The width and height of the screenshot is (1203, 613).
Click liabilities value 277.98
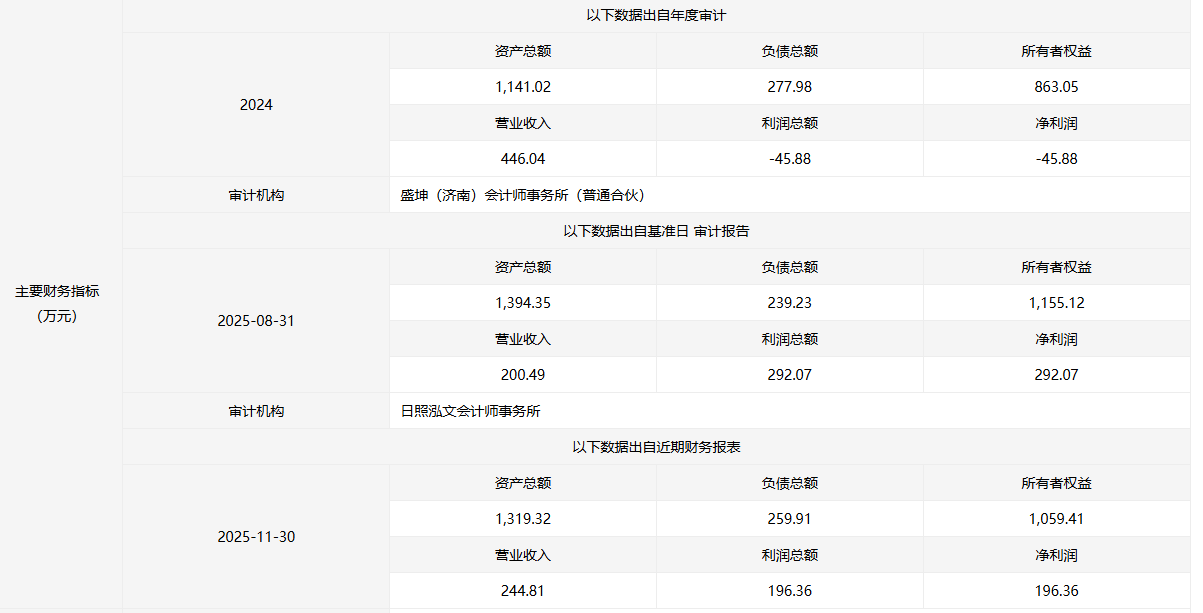pyautogui.click(x=789, y=87)
